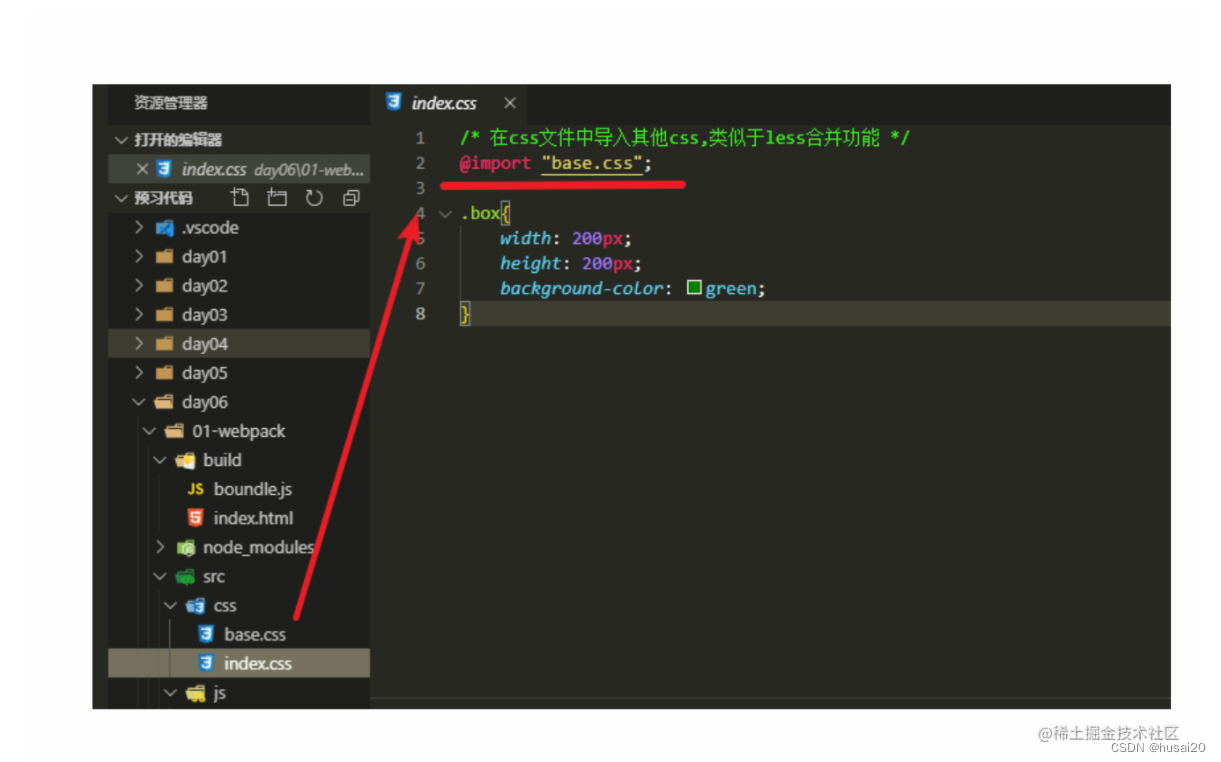Click the Collapse Folders icon in Explorer

[350, 197]
